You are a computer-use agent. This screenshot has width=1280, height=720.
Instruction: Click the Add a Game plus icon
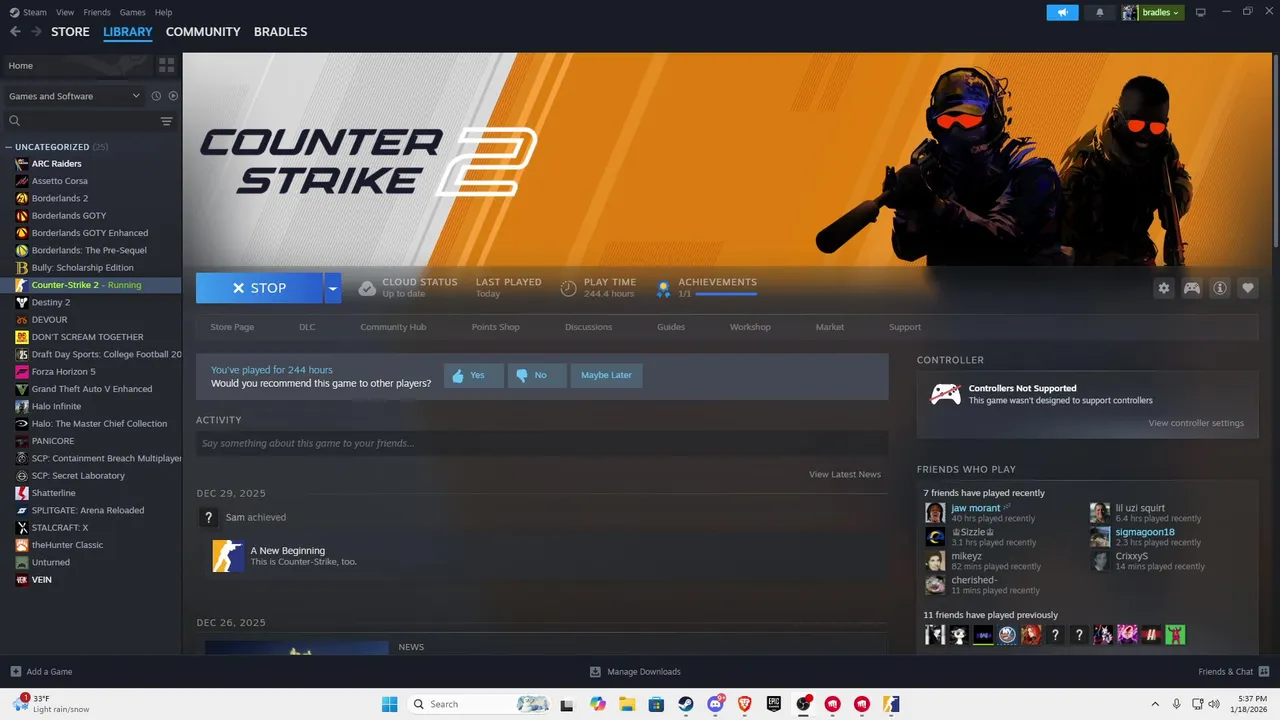click(x=15, y=672)
